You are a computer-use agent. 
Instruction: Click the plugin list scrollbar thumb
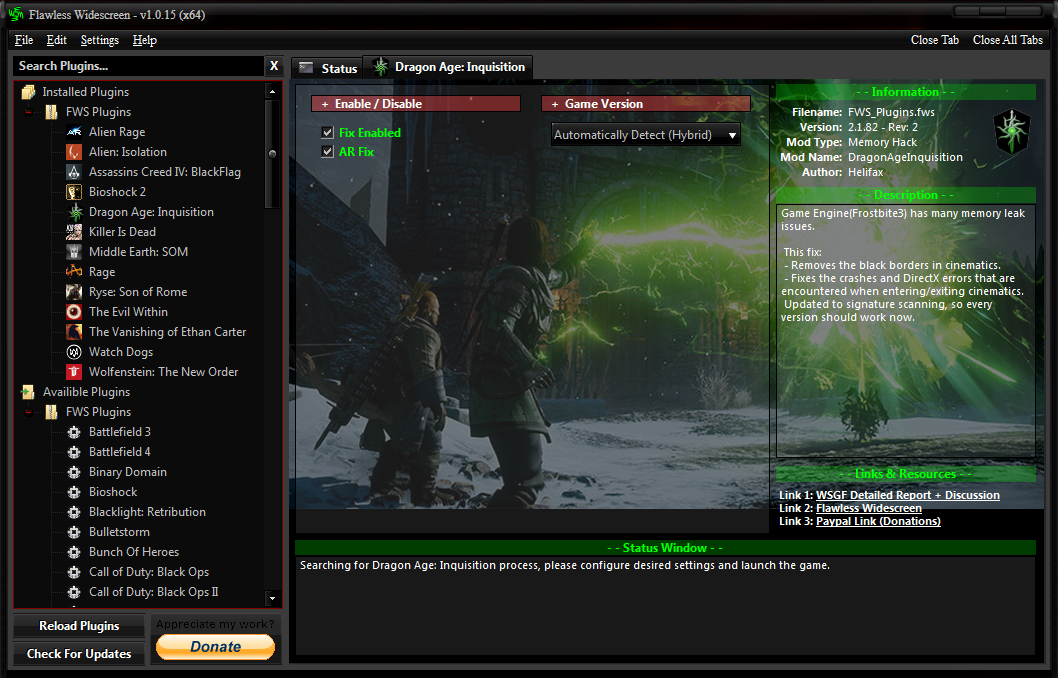tap(273, 154)
